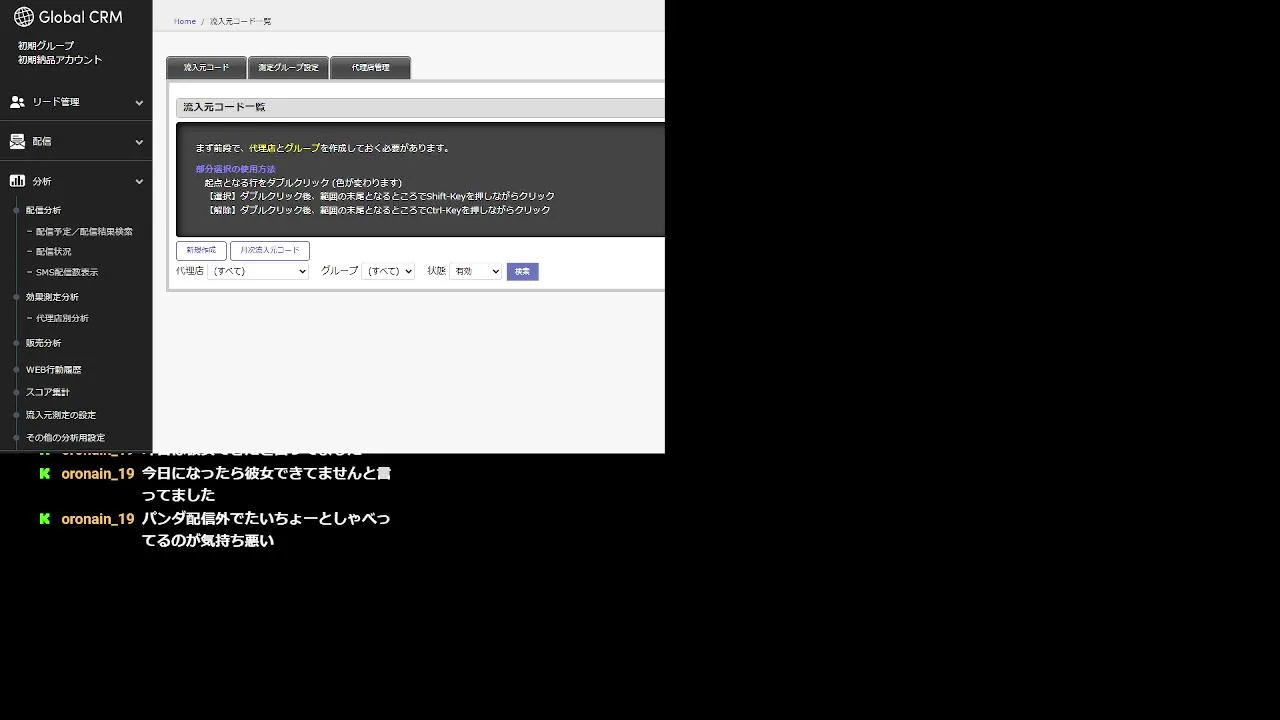1280x720 pixels.
Task: Click the Global CRM title text
Action: coord(81,17)
